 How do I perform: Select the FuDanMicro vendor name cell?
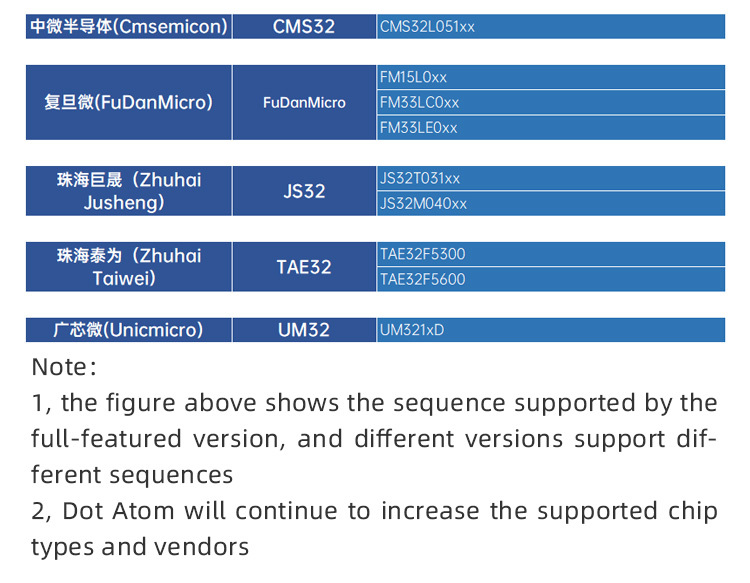[x=129, y=102]
